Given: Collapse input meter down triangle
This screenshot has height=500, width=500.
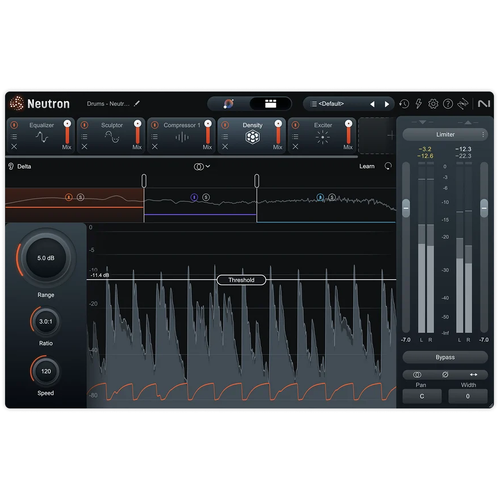Looking at the screenshot, I should 422,122.
